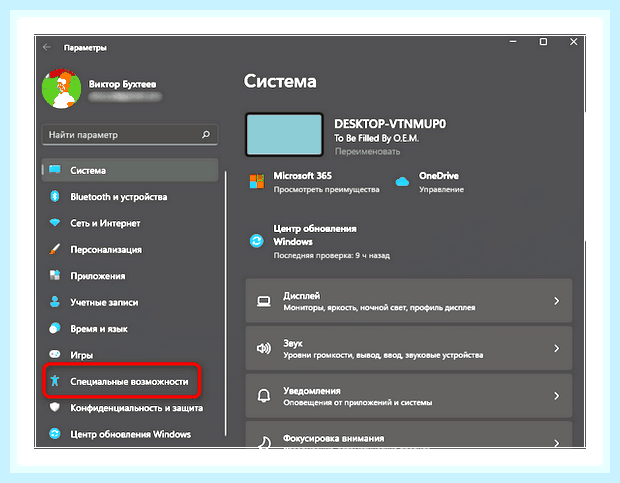The height and width of the screenshot is (483, 620).
Task: Expand the Звук row chevron
Action: click(557, 349)
